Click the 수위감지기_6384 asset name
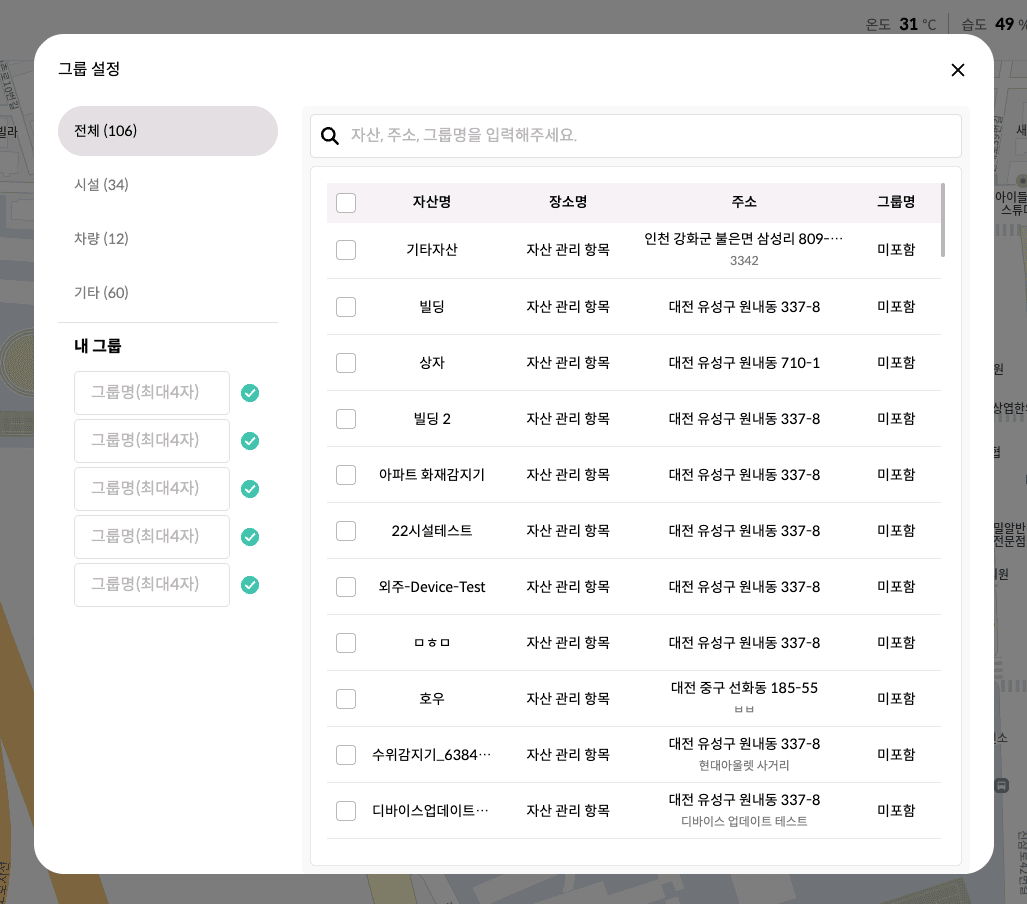 [x=432, y=755]
